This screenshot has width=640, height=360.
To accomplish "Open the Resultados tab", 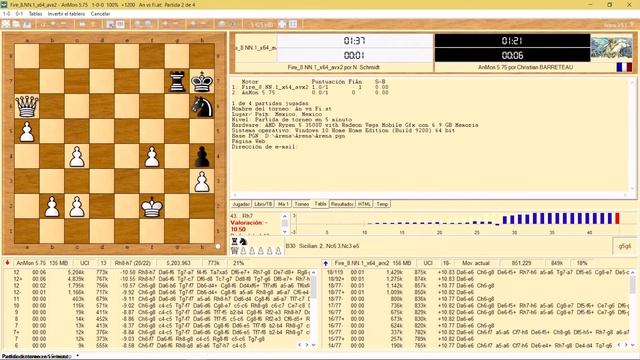I will click(x=342, y=204).
